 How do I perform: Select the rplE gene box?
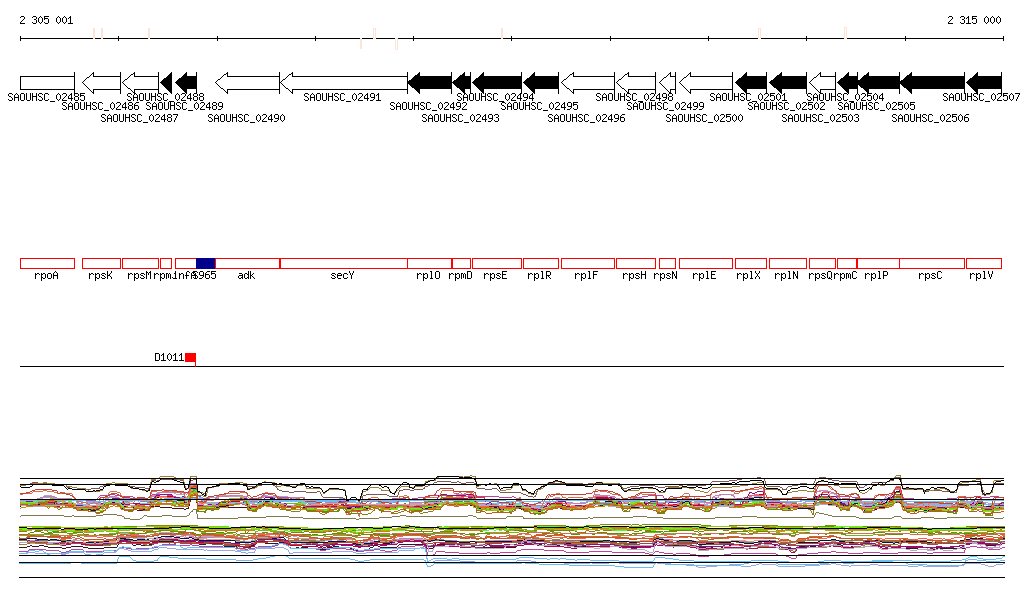pos(705,263)
